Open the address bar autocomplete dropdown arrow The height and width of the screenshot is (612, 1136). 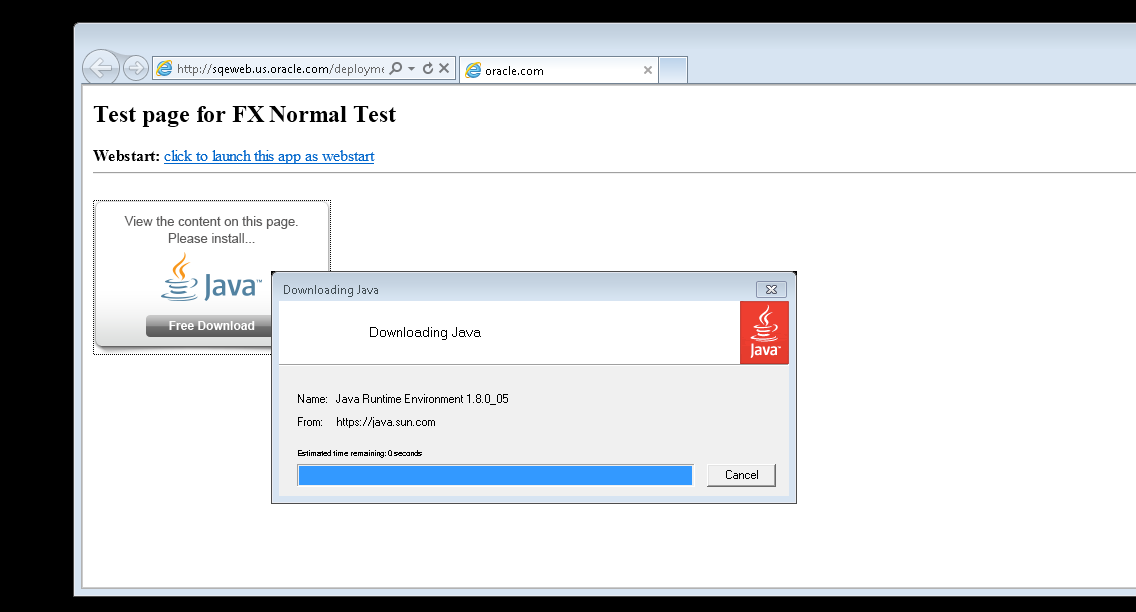pos(411,69)
